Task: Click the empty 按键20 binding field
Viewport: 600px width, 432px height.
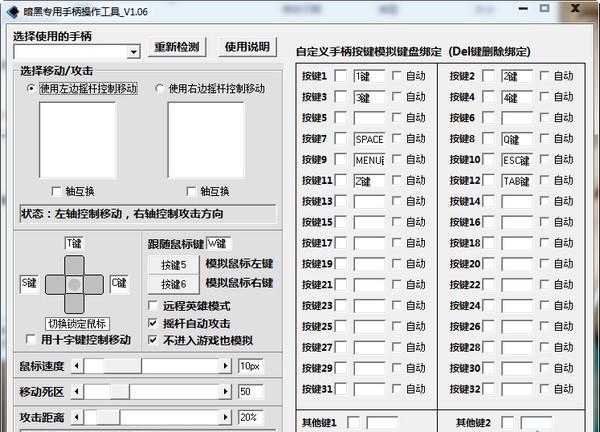Action: [517, 264]
